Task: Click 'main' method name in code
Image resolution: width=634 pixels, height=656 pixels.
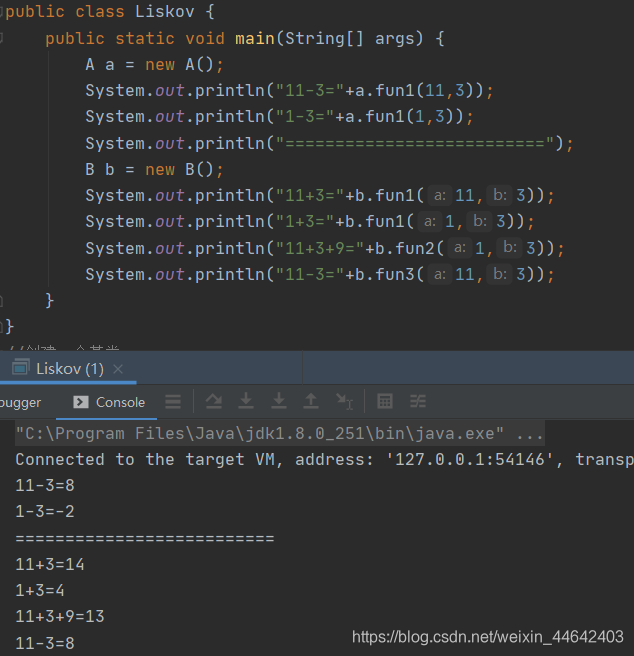Action: point(254,38)
